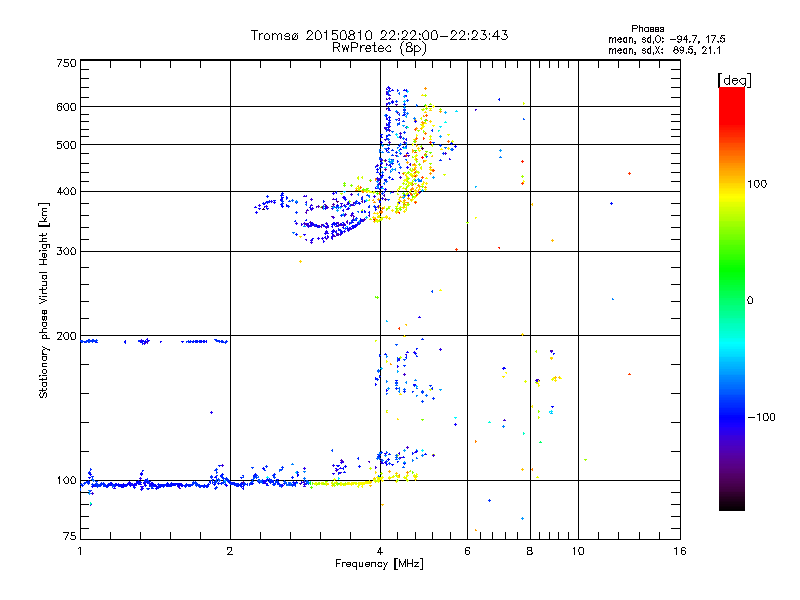
Task: Click the black bottom of the phase colorbar
Action: click(732, 503)
